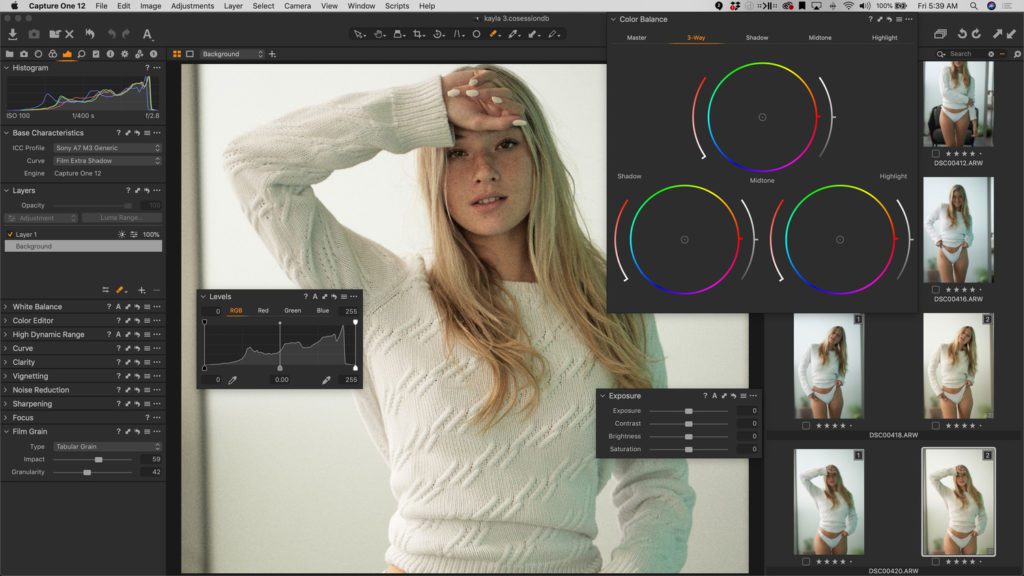Select the Spot removal circle tool
Image resolution: width=1024 pixels, height=576 pixels.
tap(477, 34)
